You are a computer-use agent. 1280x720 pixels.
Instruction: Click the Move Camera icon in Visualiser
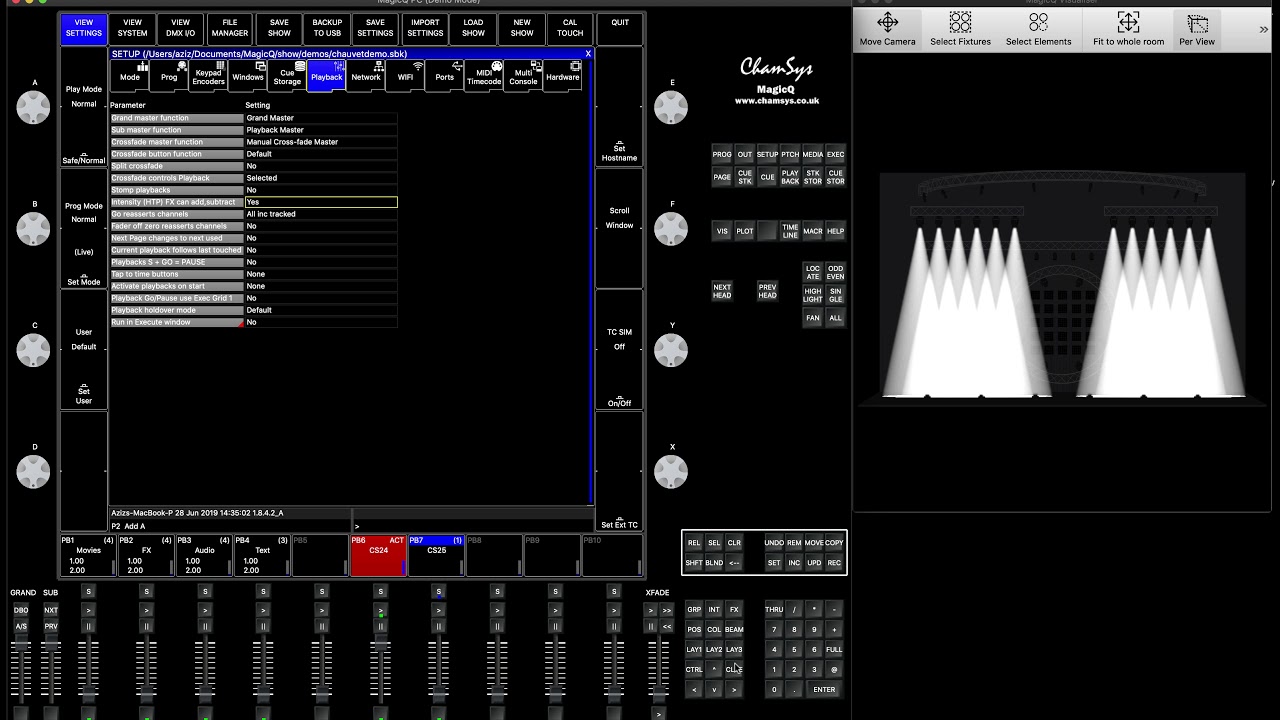click(x=887, y=29)
